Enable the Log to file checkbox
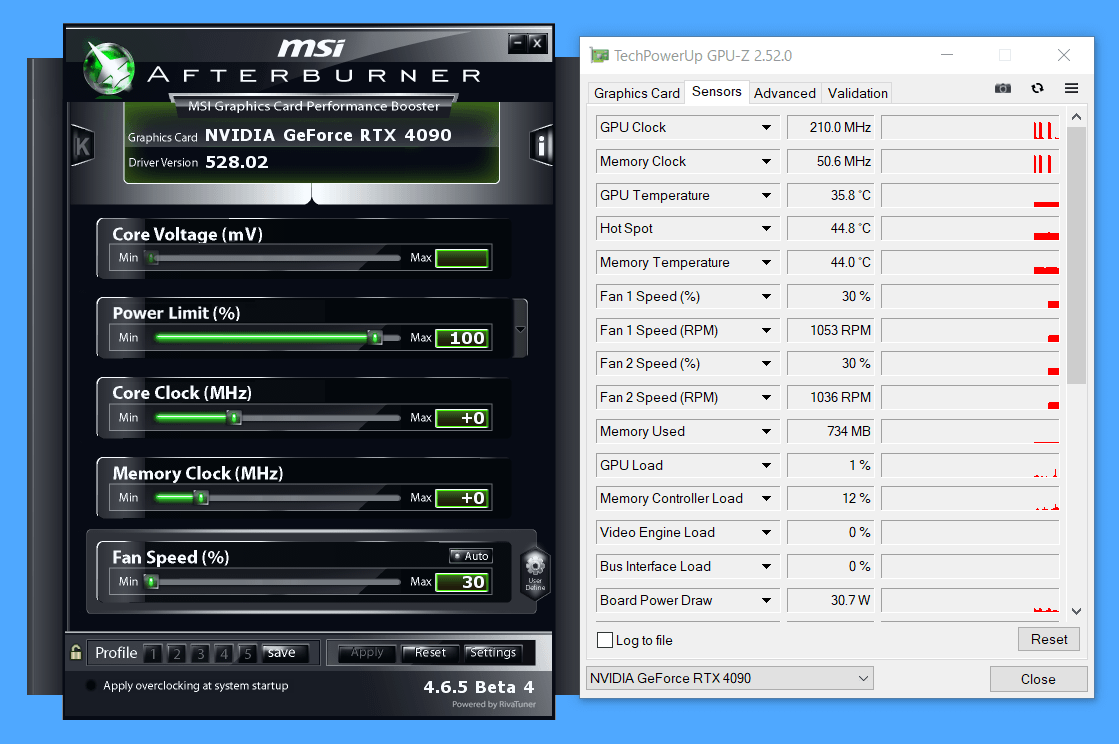 coord(604,640)
